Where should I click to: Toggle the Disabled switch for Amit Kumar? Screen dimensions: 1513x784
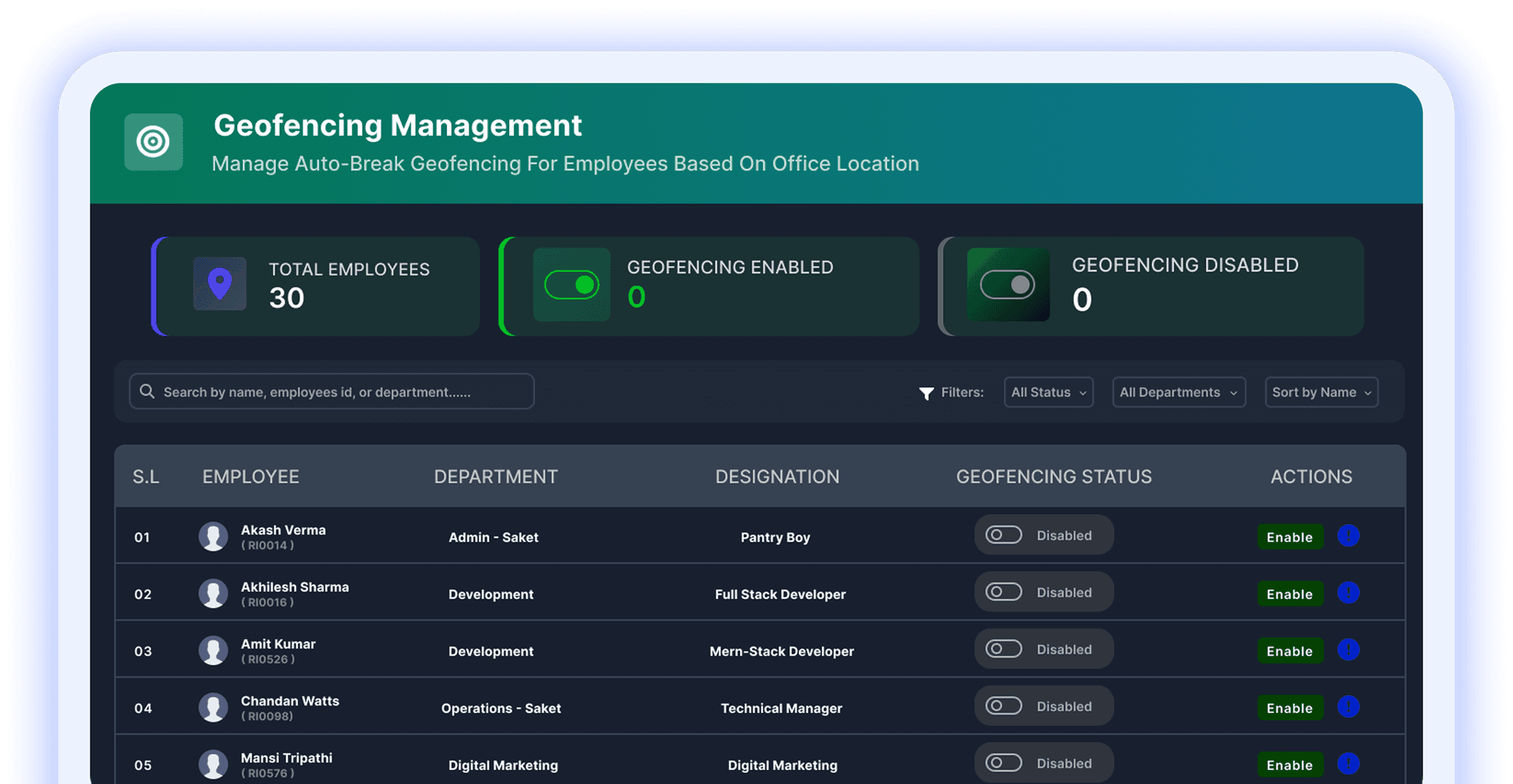tap(1003, 648)
